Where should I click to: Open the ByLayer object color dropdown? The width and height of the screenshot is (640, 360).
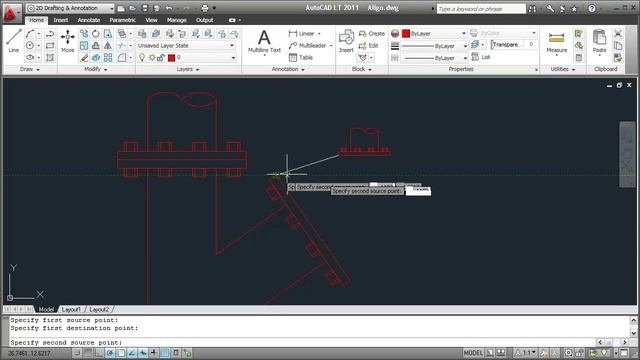point(434,33)
